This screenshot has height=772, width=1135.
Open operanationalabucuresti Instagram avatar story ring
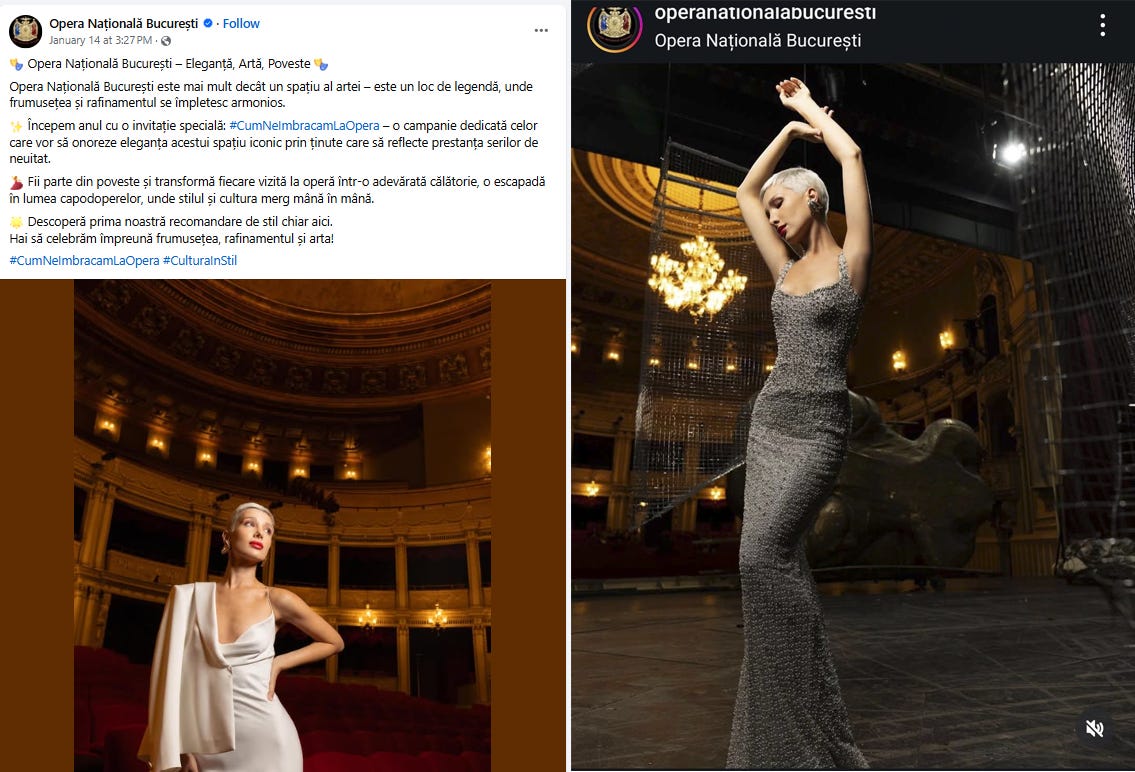(x=615, y=26)
